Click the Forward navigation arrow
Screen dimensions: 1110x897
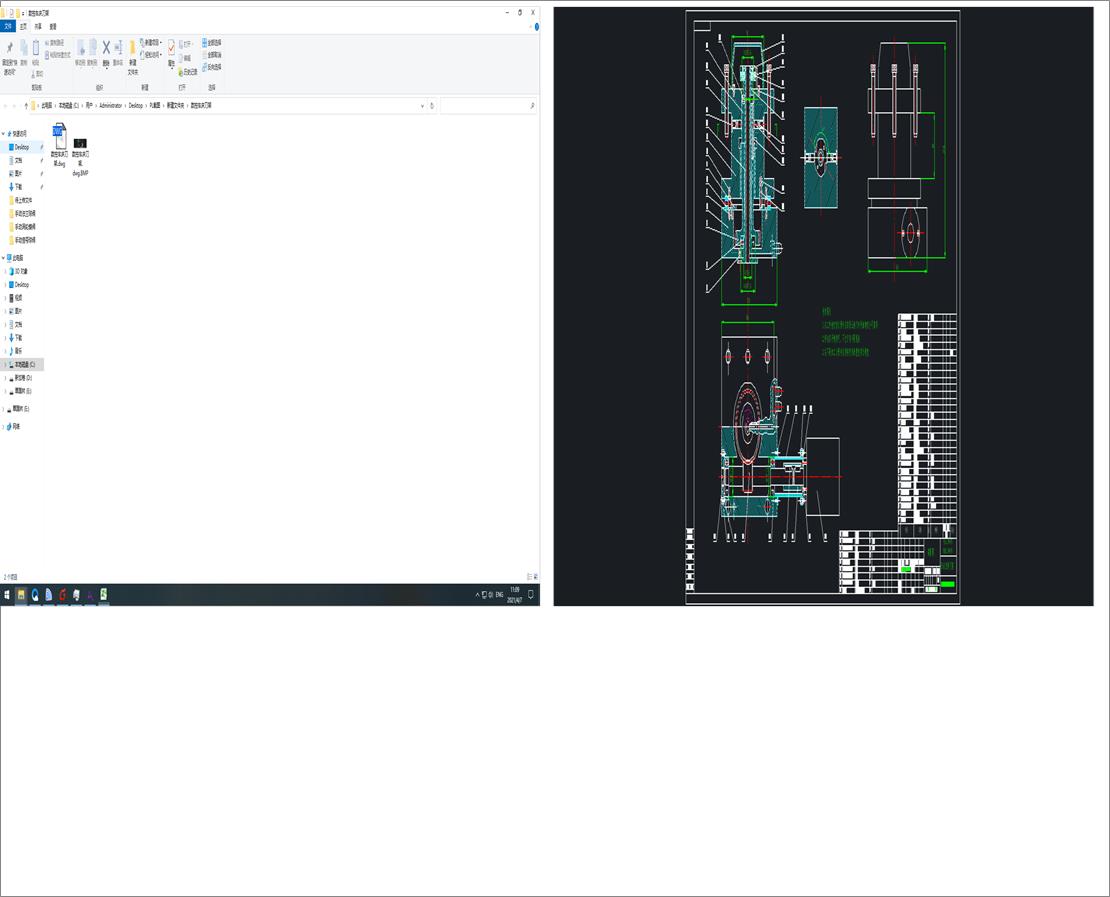[14, 105]
